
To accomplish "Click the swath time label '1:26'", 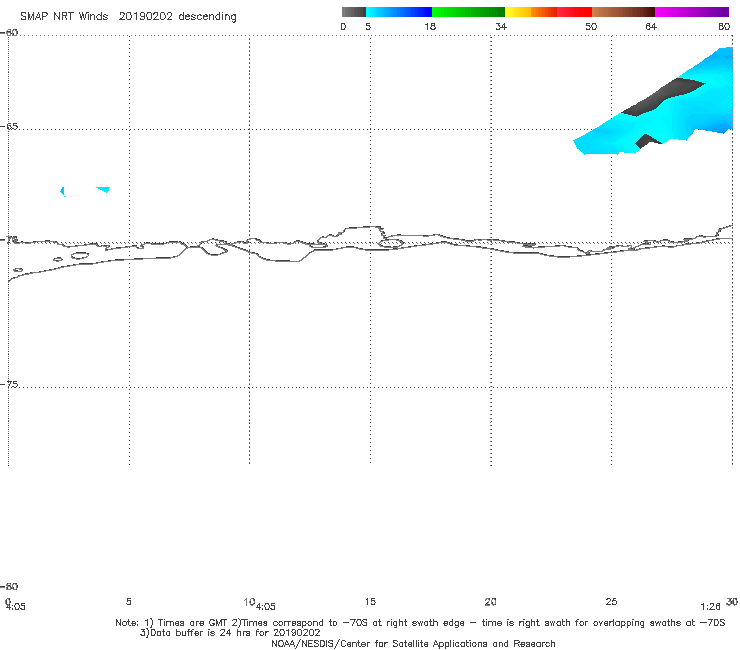I will tap(710, 607).
